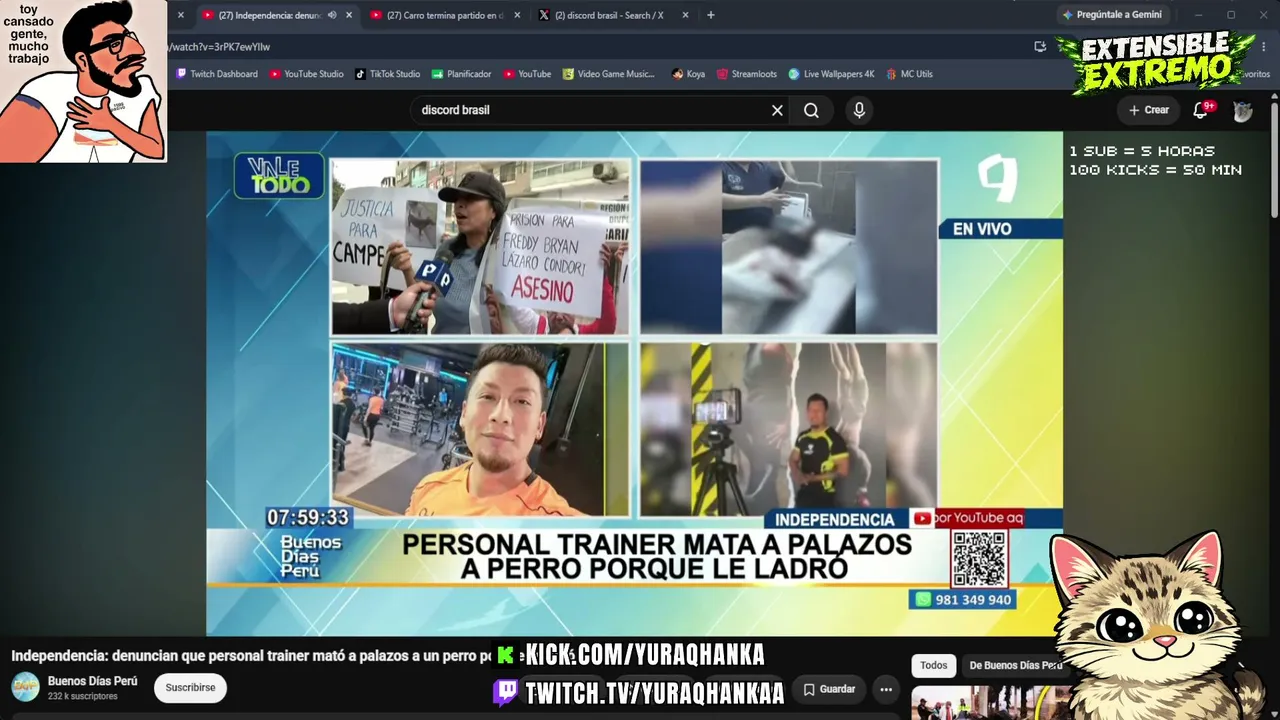The height and width of the screenshot is (720, 1280).
Task: Open the Planificador bookmark
Action: pos(461,74)
